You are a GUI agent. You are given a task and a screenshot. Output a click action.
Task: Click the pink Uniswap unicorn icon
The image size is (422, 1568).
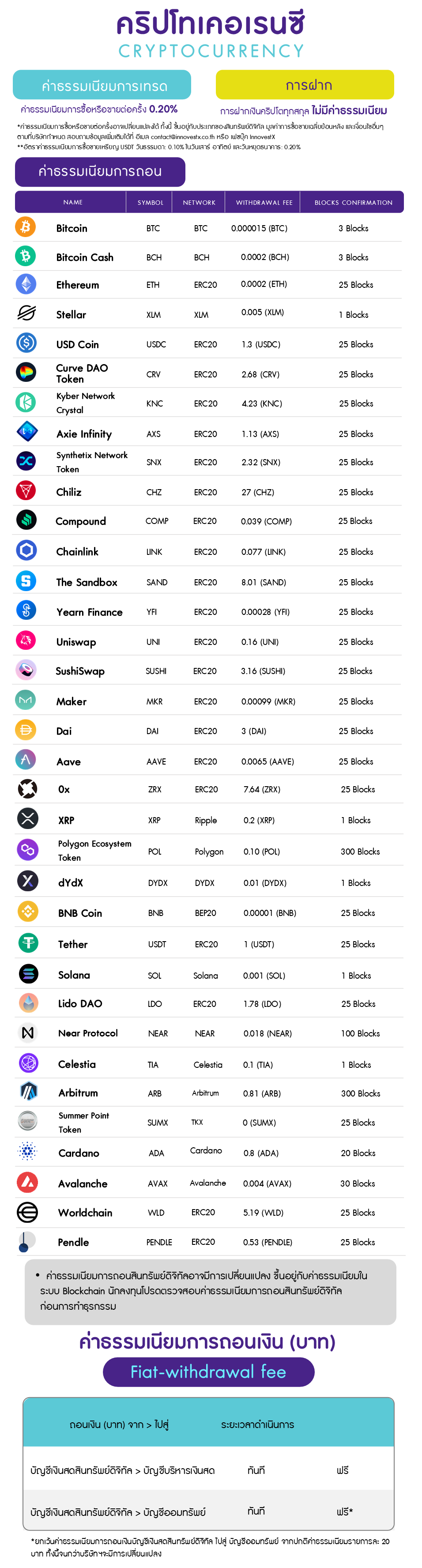tap(26, 641)
